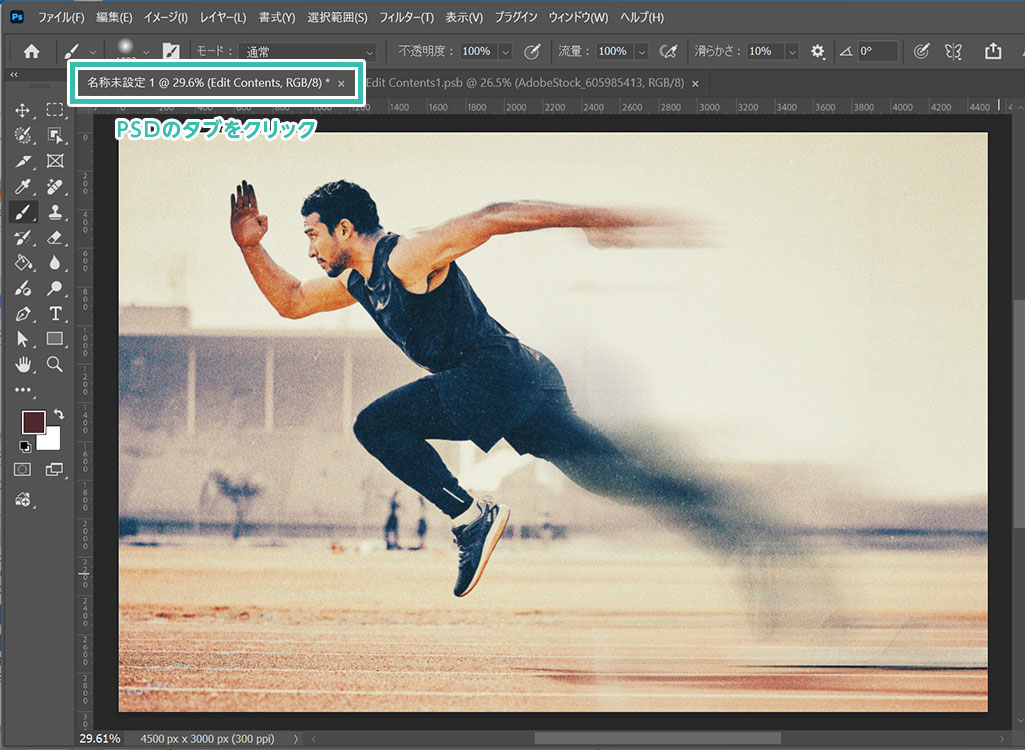The height and width of the screenshot is (750, 1025).
Task: Expand the 不透明度 opacity dropdown arrow
Action: tap(505, 51)
